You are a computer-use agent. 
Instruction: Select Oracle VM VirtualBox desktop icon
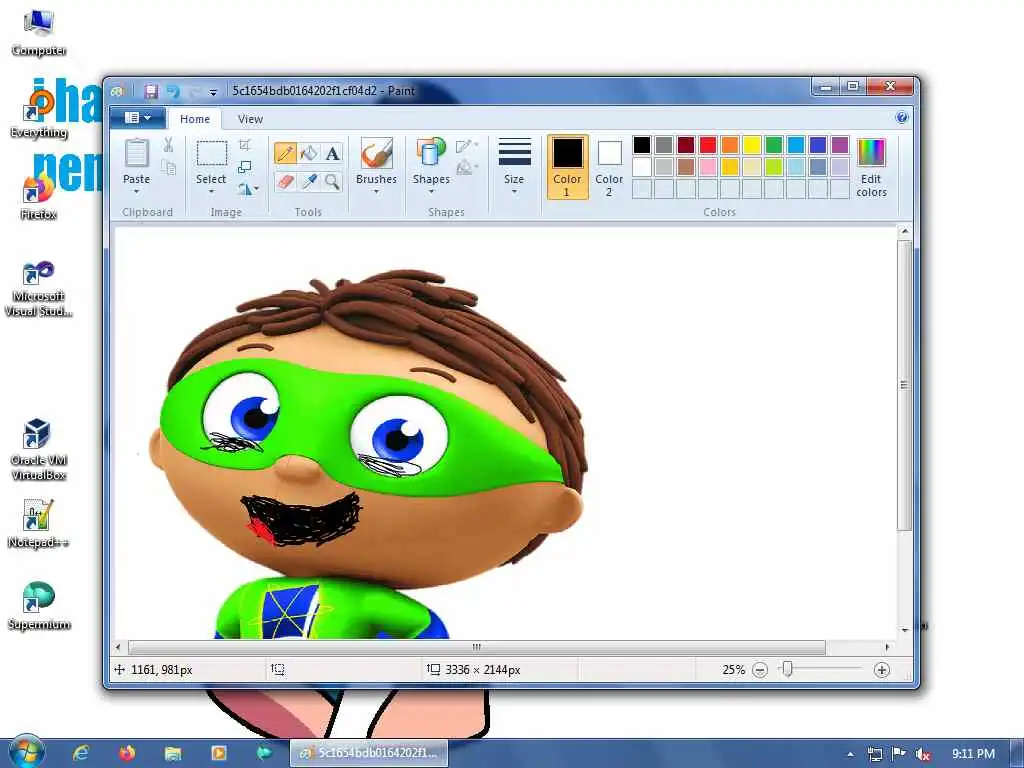tap(38, 449)
